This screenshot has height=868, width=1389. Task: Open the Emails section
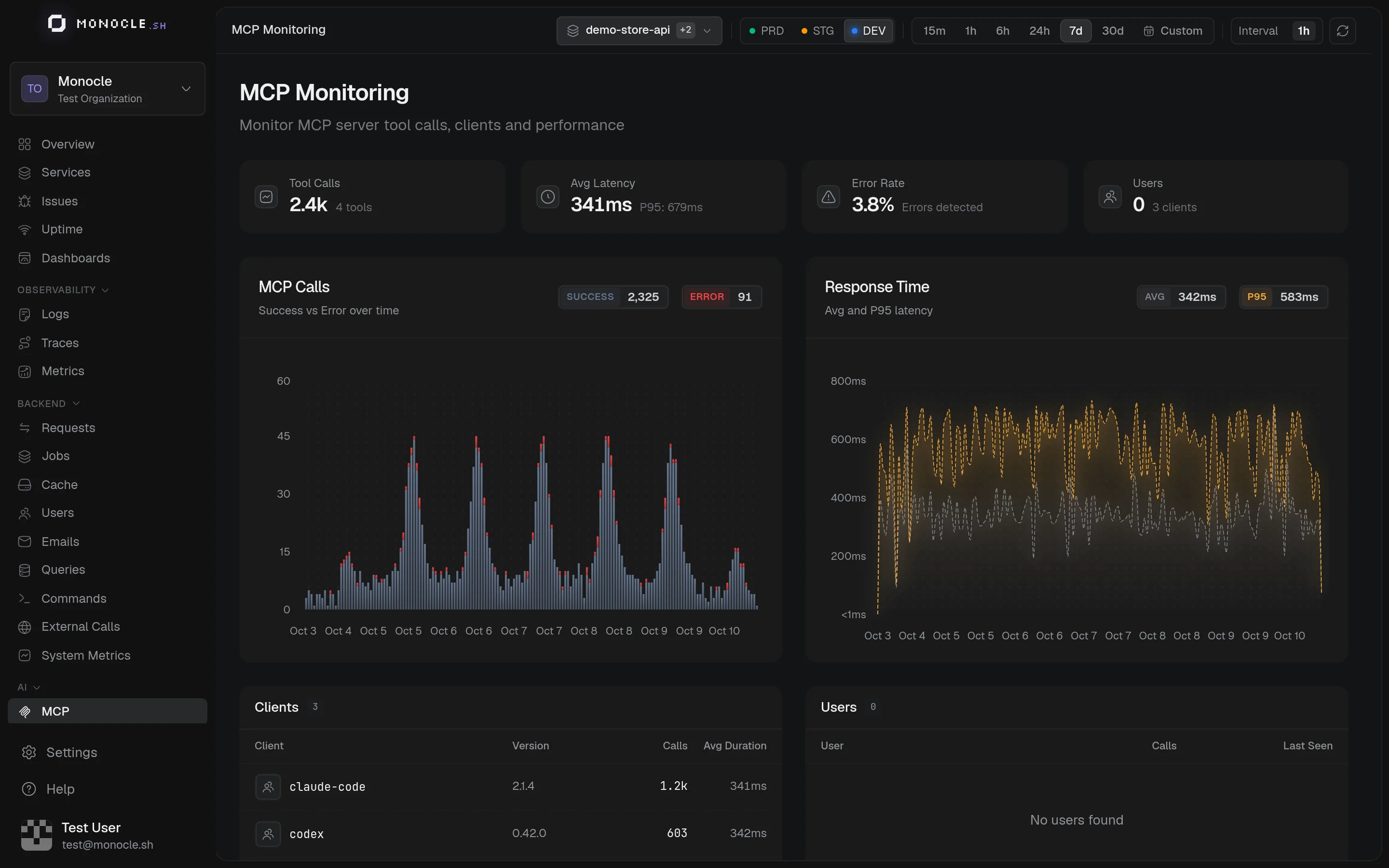60,542
